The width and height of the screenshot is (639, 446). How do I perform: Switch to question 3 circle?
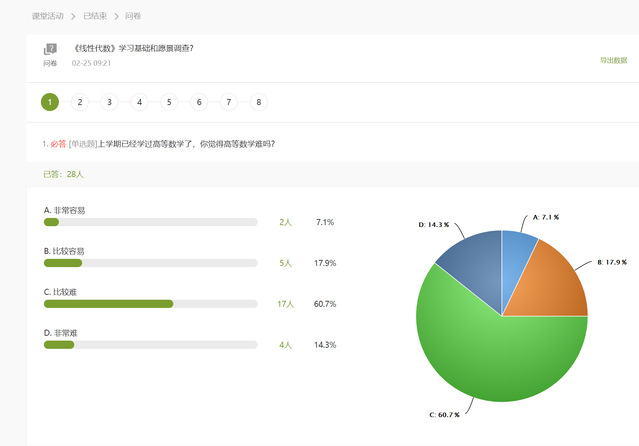click(x=110, y=102)
